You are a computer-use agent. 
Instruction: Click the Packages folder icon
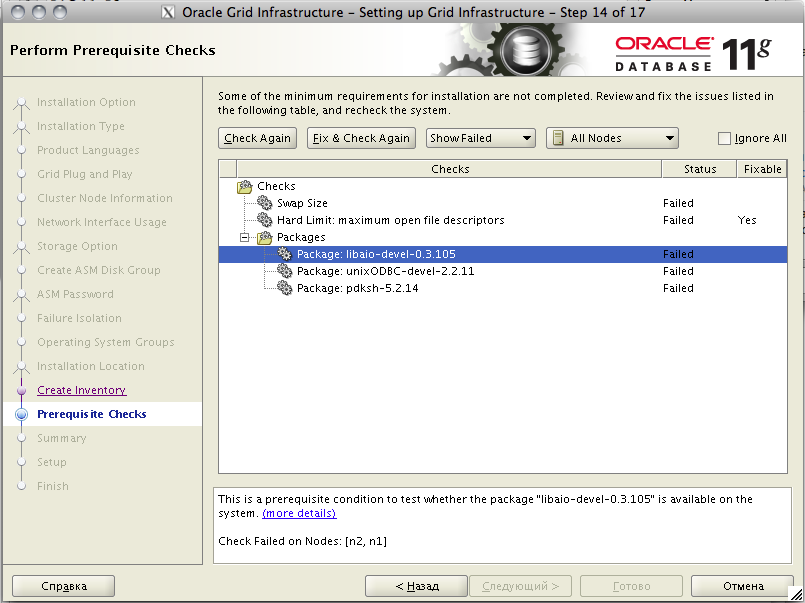click(x=265, y=237)
